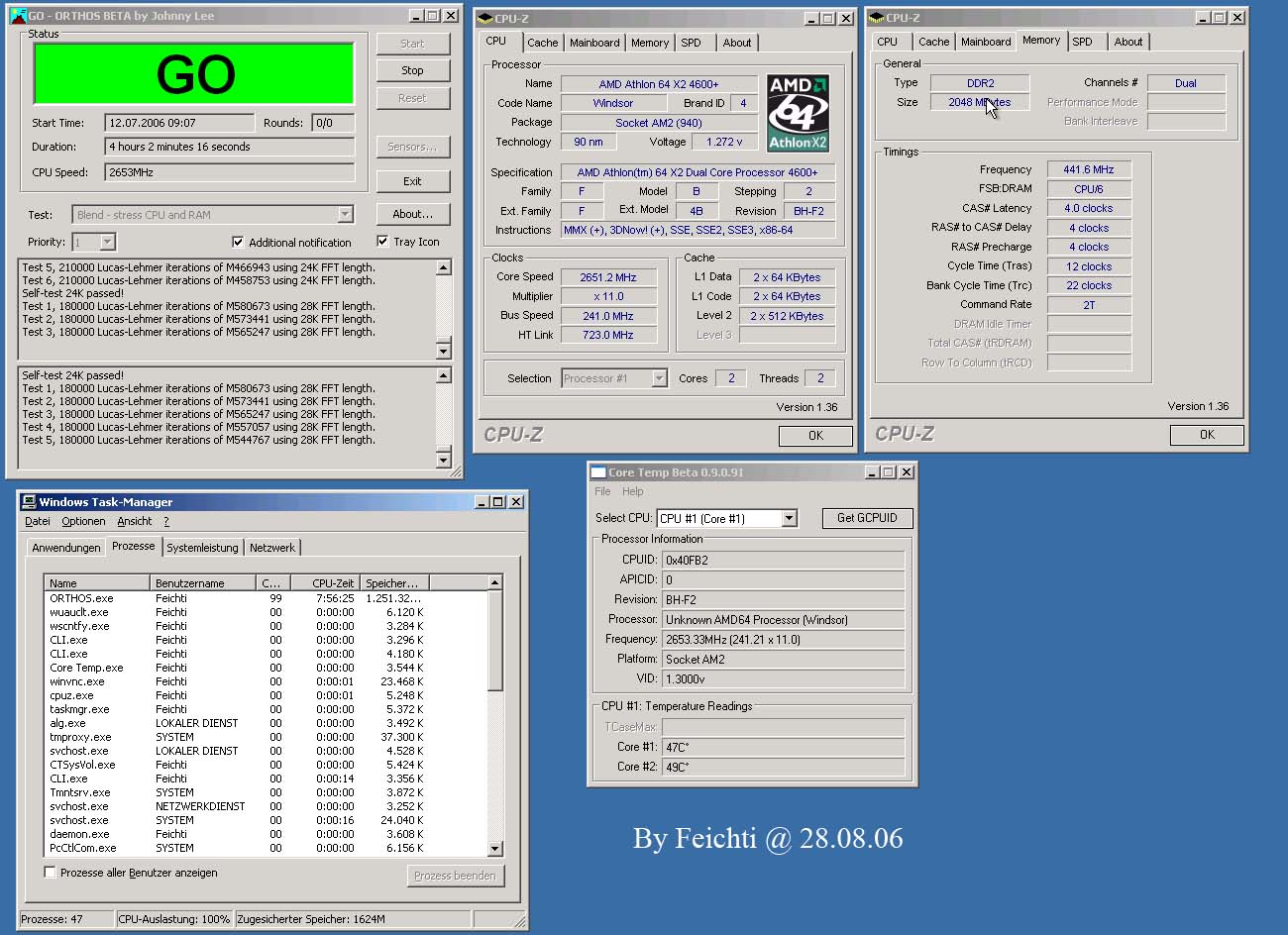Open About tab in CPU-Z Memory window
The height and width of the screenshot is (935, 1288).
coord(1128,42)
